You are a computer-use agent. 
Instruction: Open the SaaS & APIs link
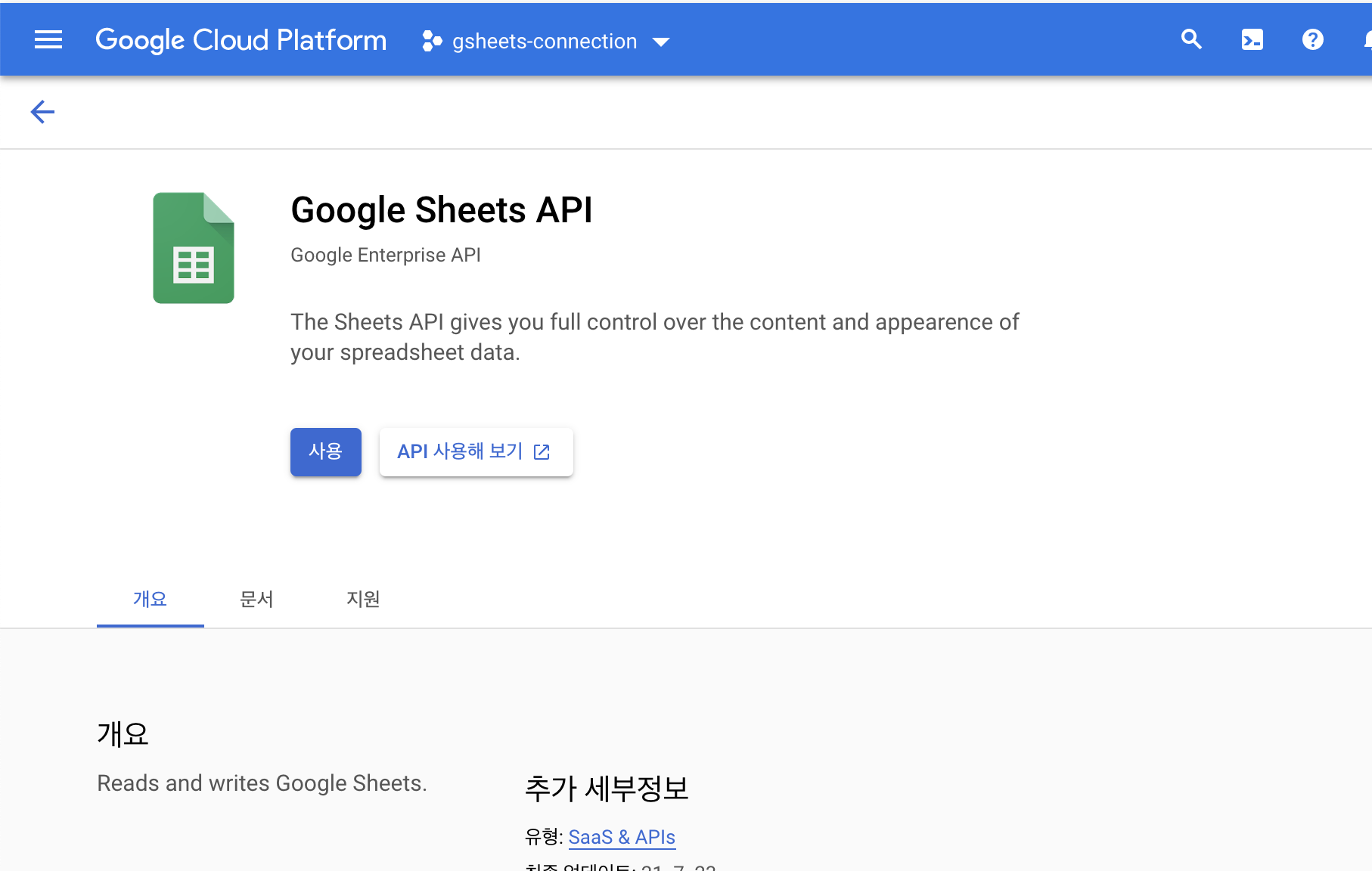621,837
